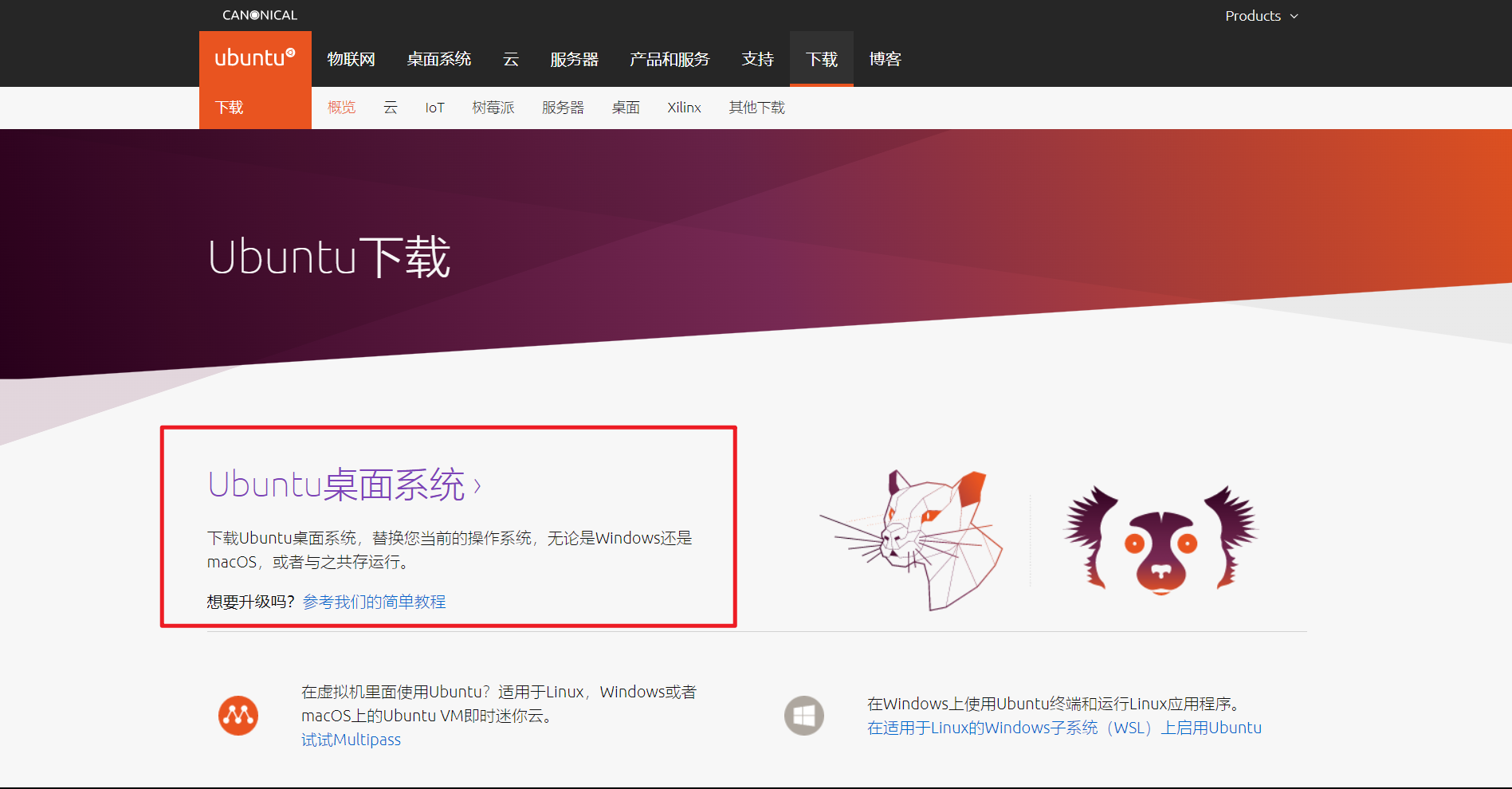The image size is (1512, 789).
Task: Click the CANONICAL logo at top left
Action: [260, 14]
